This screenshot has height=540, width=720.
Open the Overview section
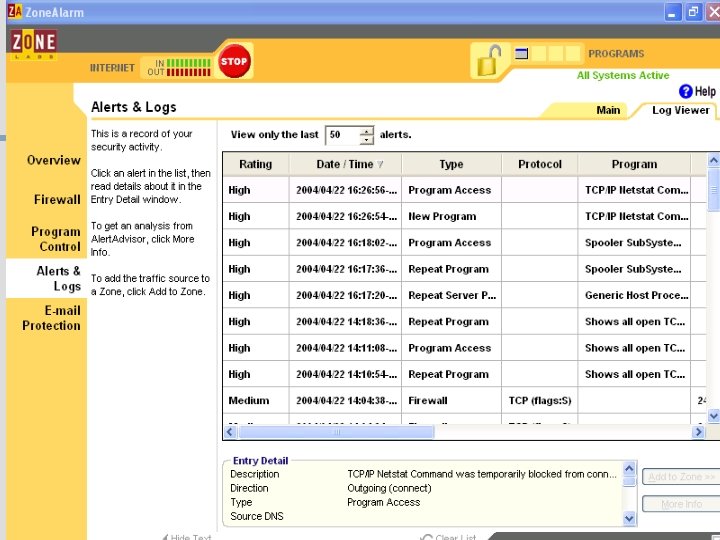point(54,160)
